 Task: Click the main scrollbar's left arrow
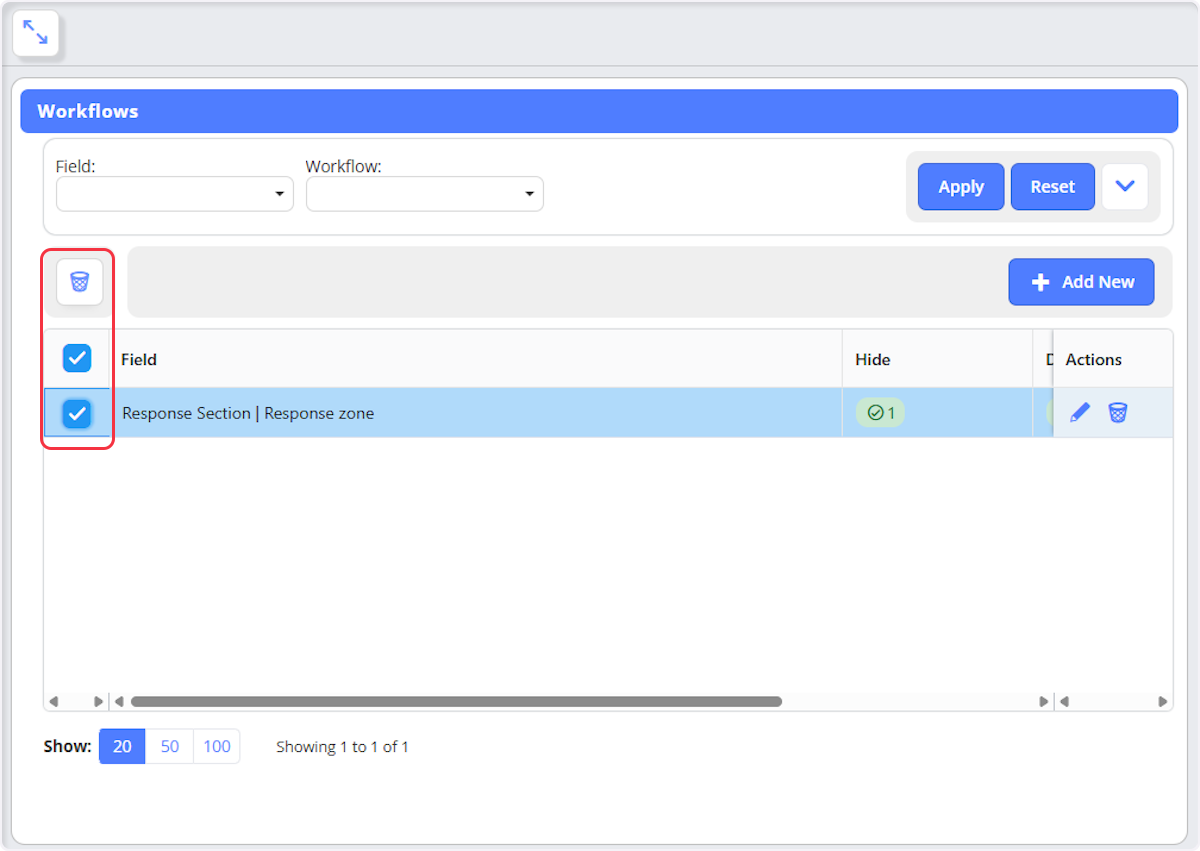[119, 702]
